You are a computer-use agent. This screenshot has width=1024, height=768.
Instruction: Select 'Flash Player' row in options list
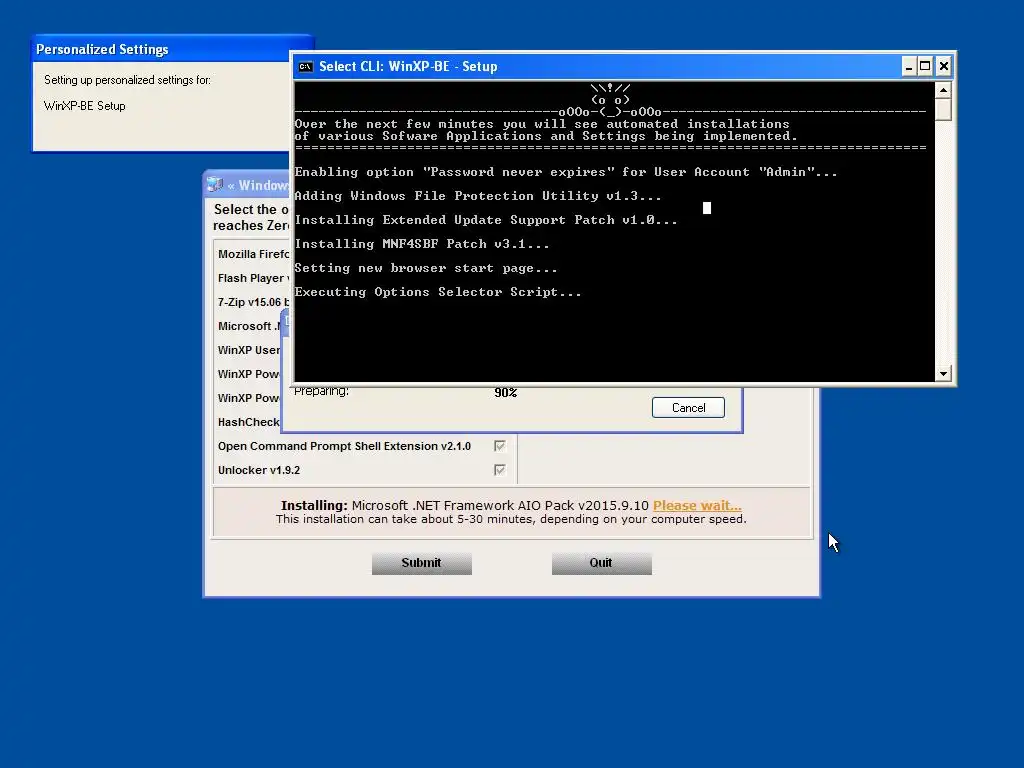pos(251,278)
